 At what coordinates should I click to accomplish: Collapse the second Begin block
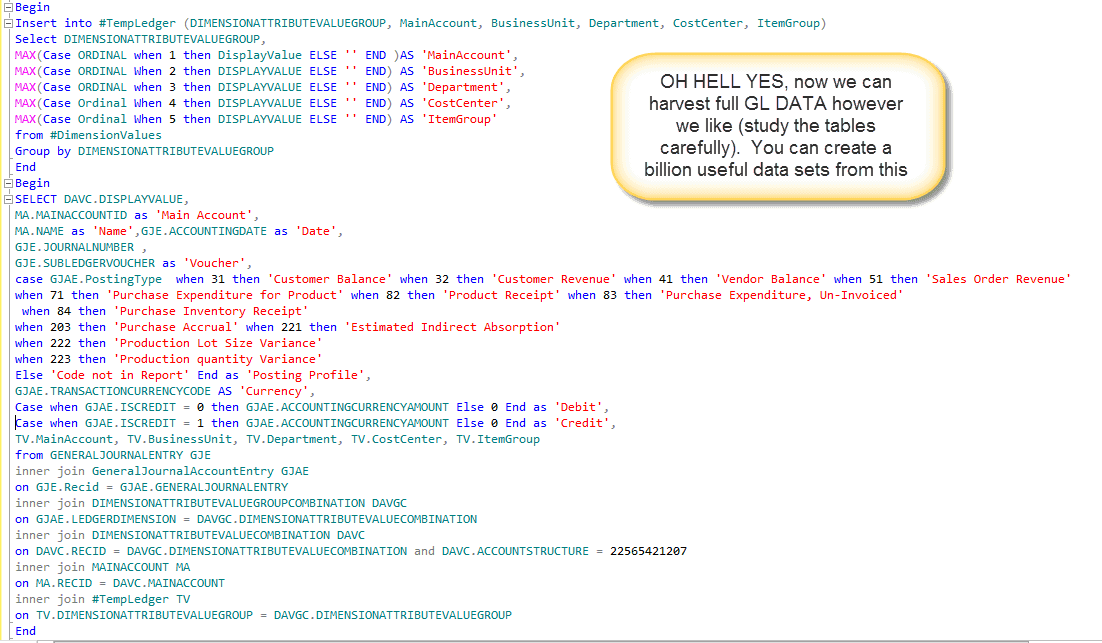coord(8,183)
